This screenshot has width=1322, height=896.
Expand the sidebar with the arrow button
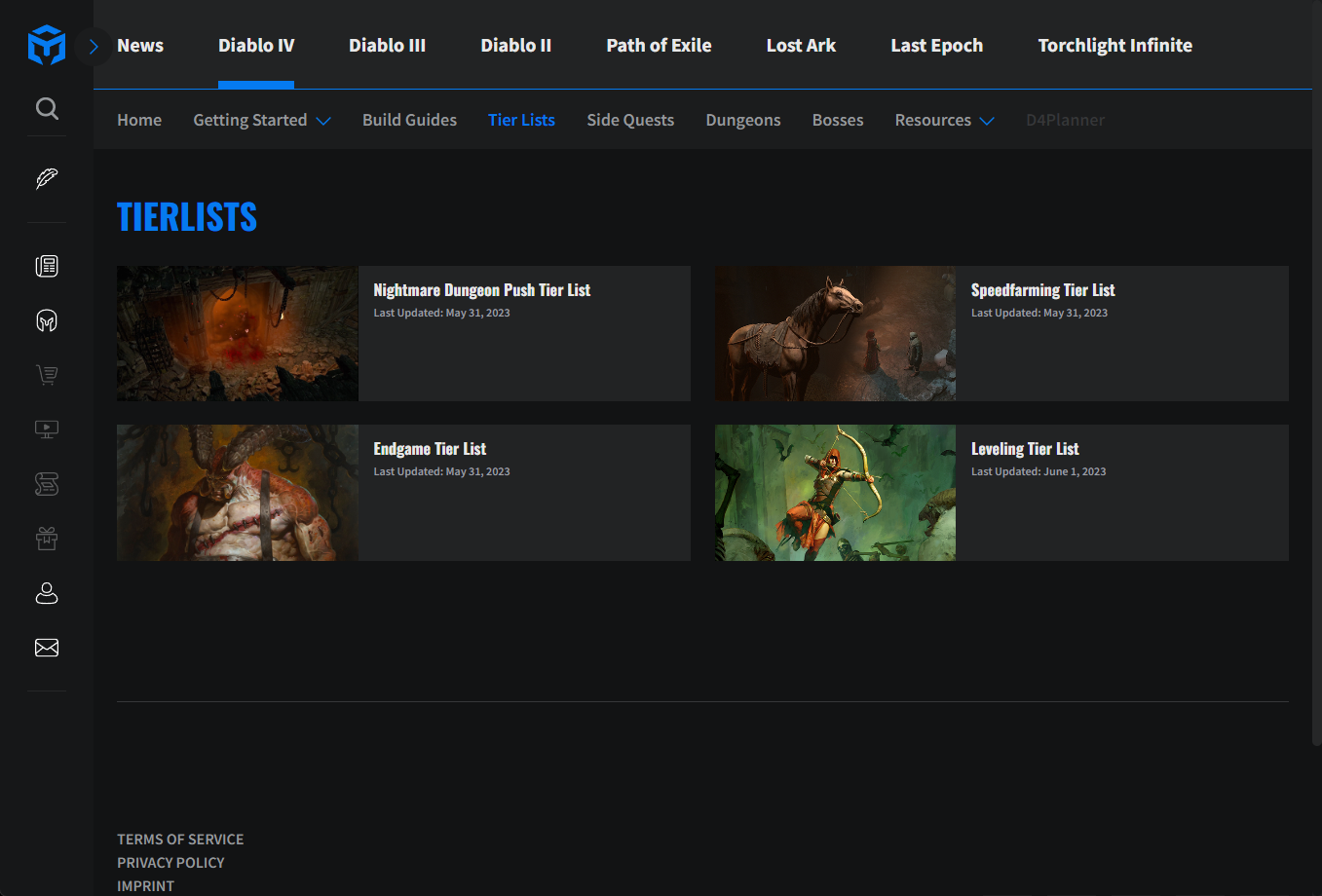[94, 46]
